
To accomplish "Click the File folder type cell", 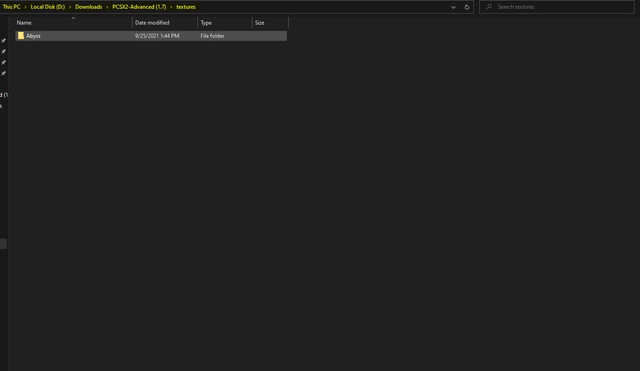I will point(212,36).
